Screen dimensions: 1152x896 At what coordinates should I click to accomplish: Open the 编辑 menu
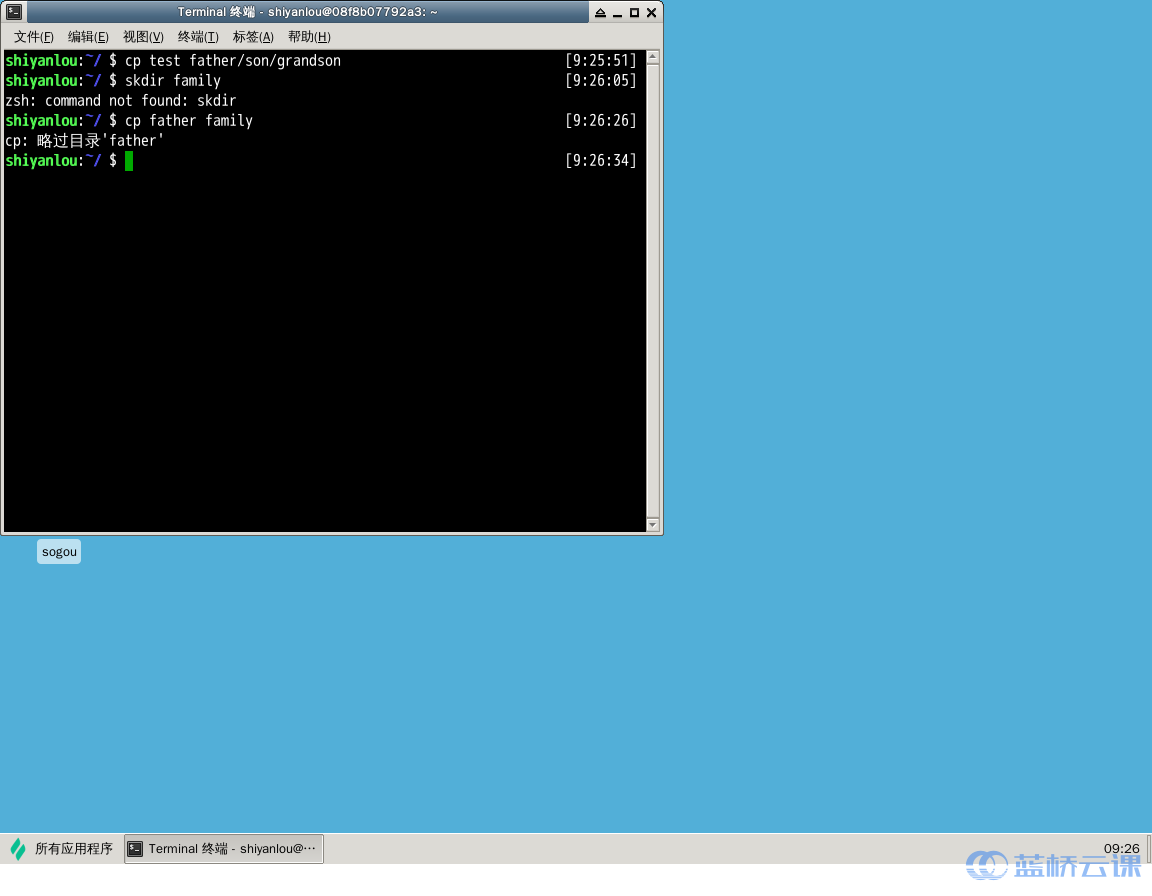tap(88, 37)
